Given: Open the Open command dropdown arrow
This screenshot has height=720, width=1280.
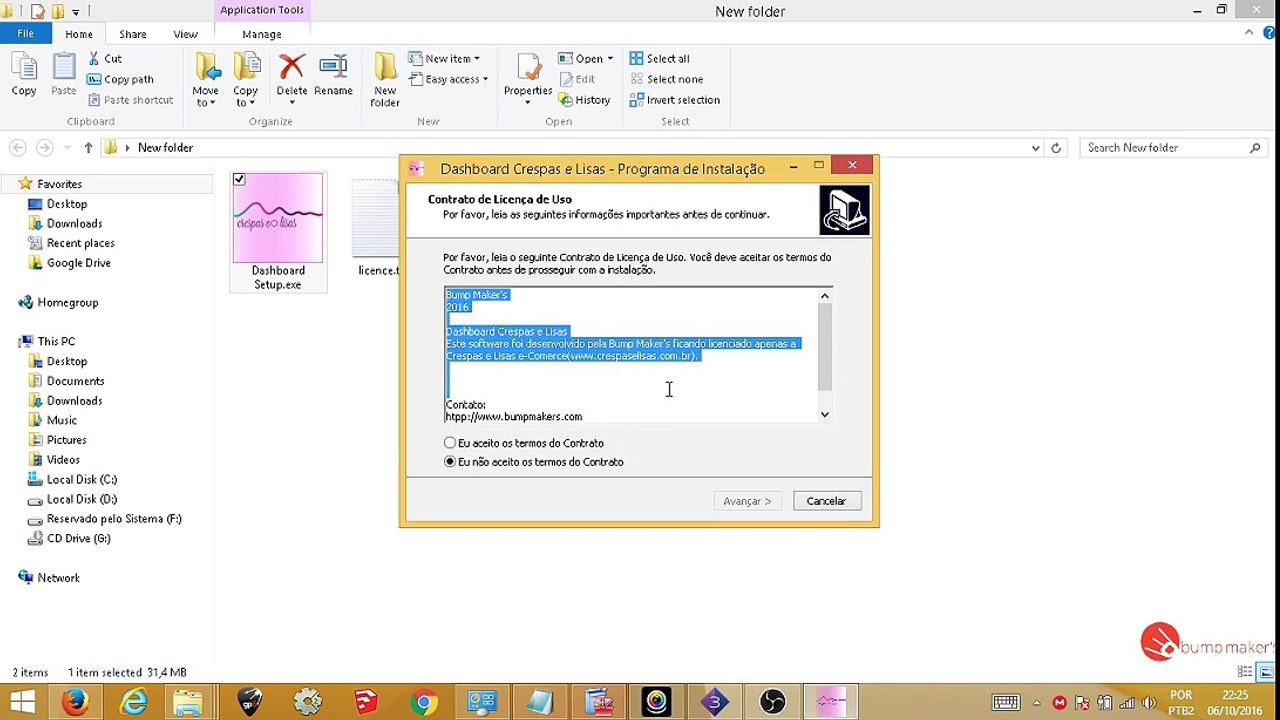Looking at the screenshot, I should click(x=610, y=59).
